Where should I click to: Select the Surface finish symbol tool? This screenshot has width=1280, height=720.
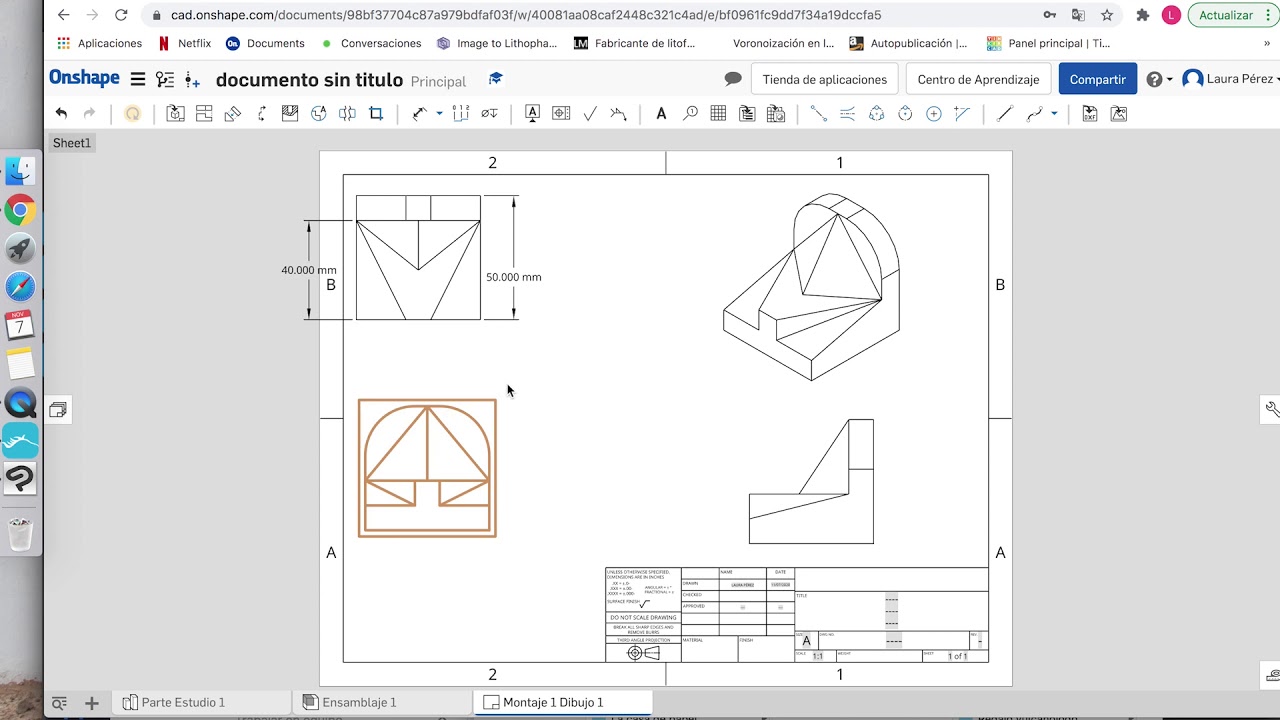tap(590, 114)
